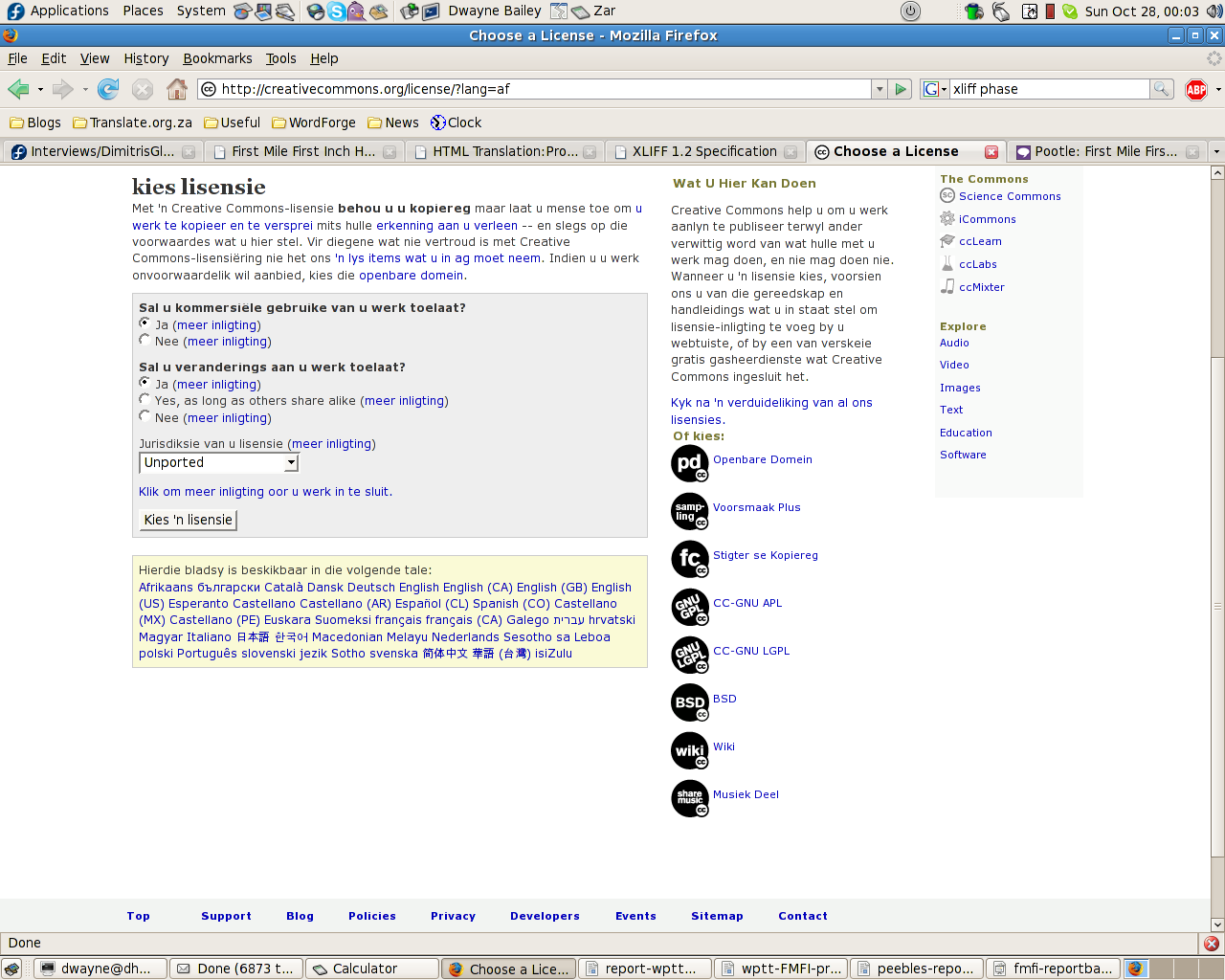The image size is (1225, 980).
Task: Click Klik om meer inligting link
Action: click(265, 492)
